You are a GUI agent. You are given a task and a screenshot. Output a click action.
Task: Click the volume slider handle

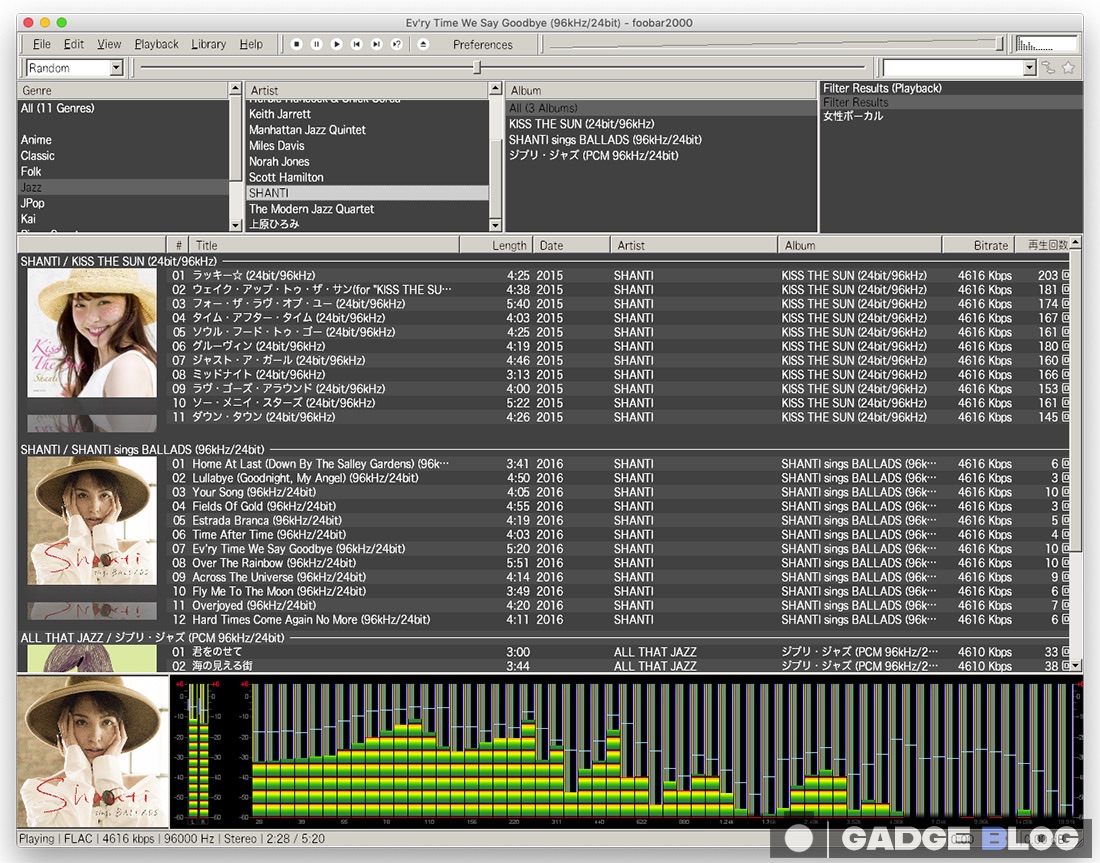[1000, 44]
